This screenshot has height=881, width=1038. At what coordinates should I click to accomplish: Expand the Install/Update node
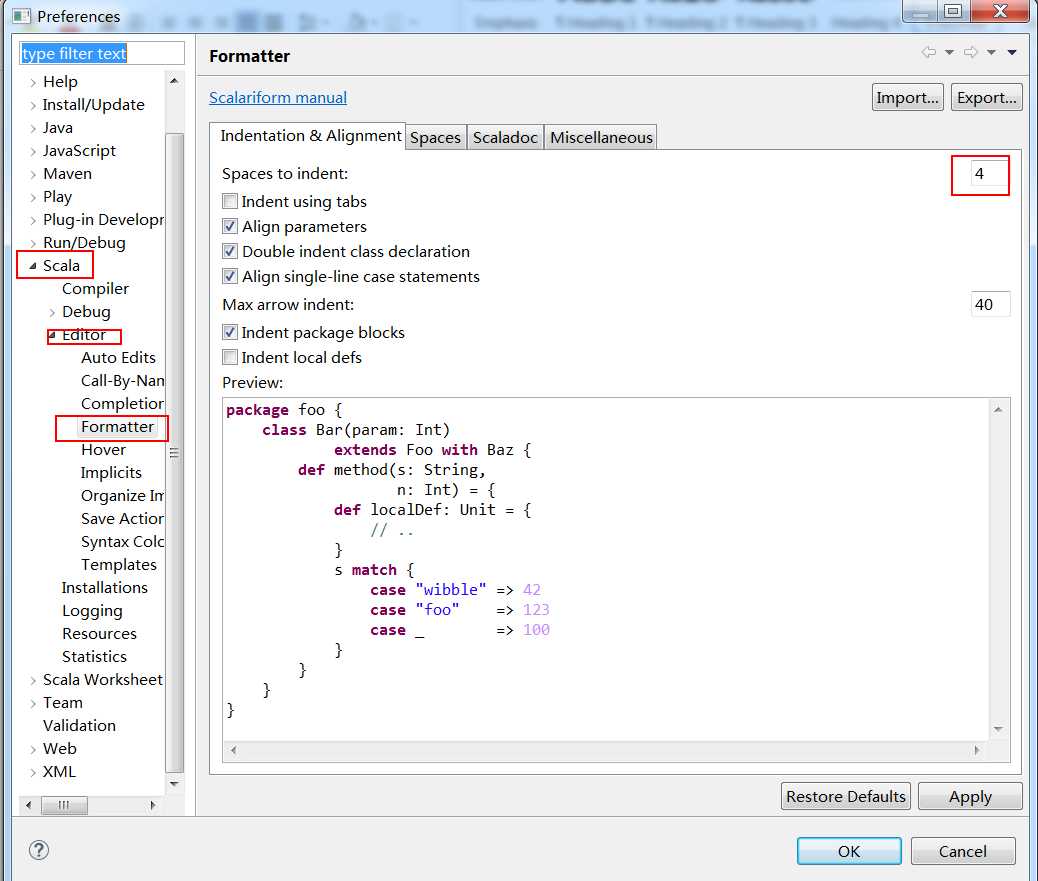click(x=32, y=105)
